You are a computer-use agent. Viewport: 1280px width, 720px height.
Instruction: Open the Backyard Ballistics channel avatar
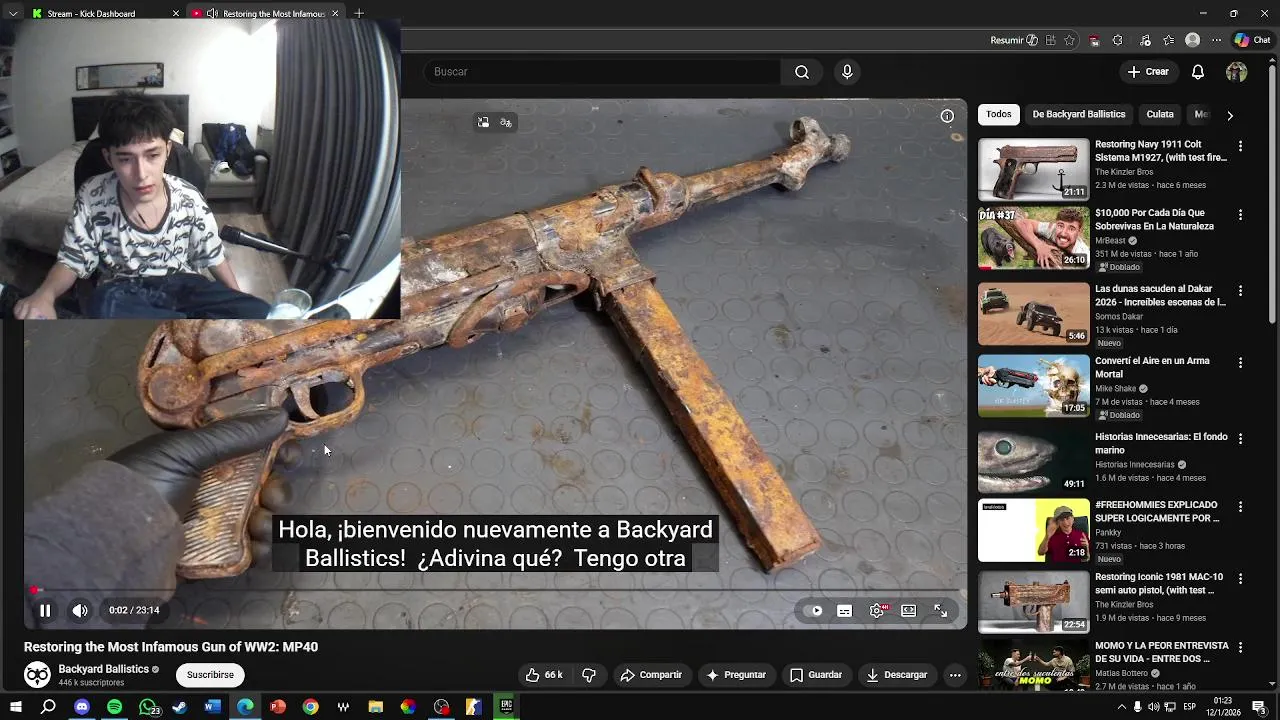(37, 675)
